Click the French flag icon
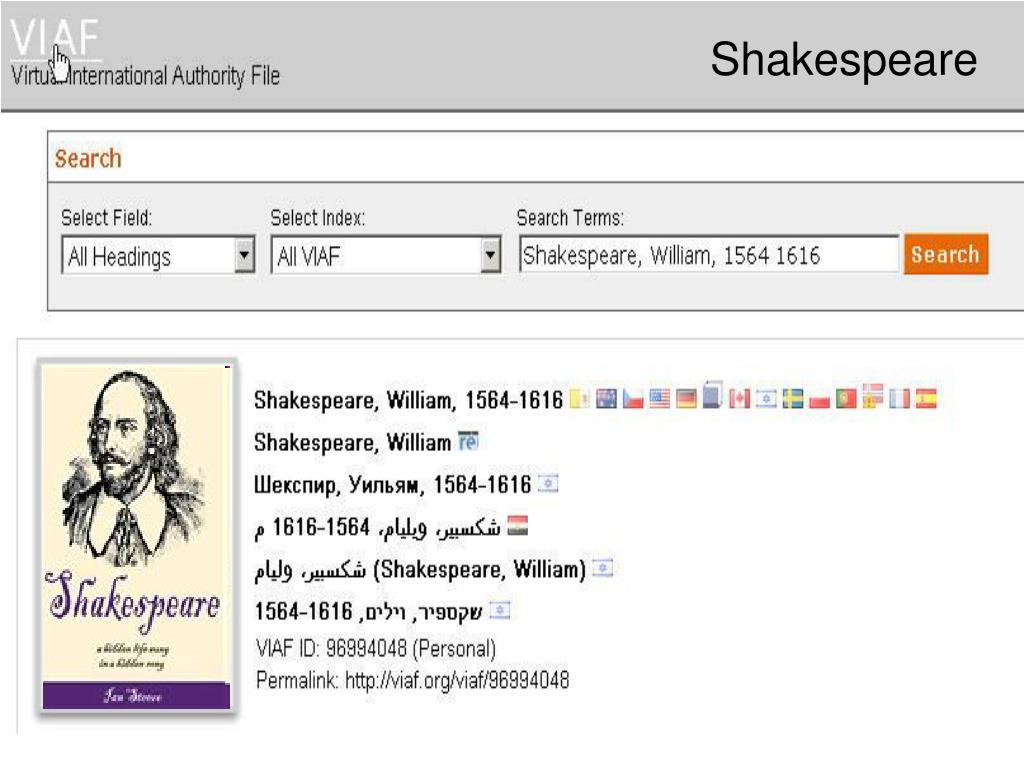Screen dimensions: 1024x768 coord(899,399)
